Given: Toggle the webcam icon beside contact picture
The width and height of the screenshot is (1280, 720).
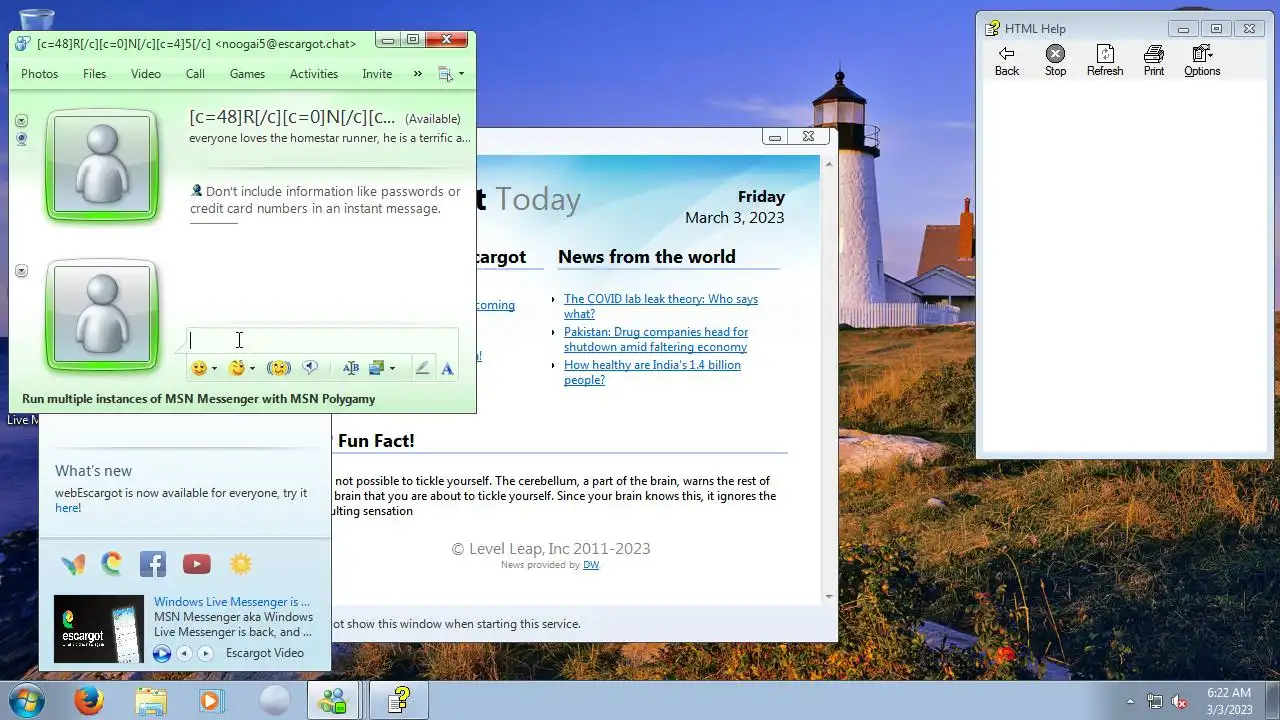Looking at the screenshot, I should click(x=21, y=139).
